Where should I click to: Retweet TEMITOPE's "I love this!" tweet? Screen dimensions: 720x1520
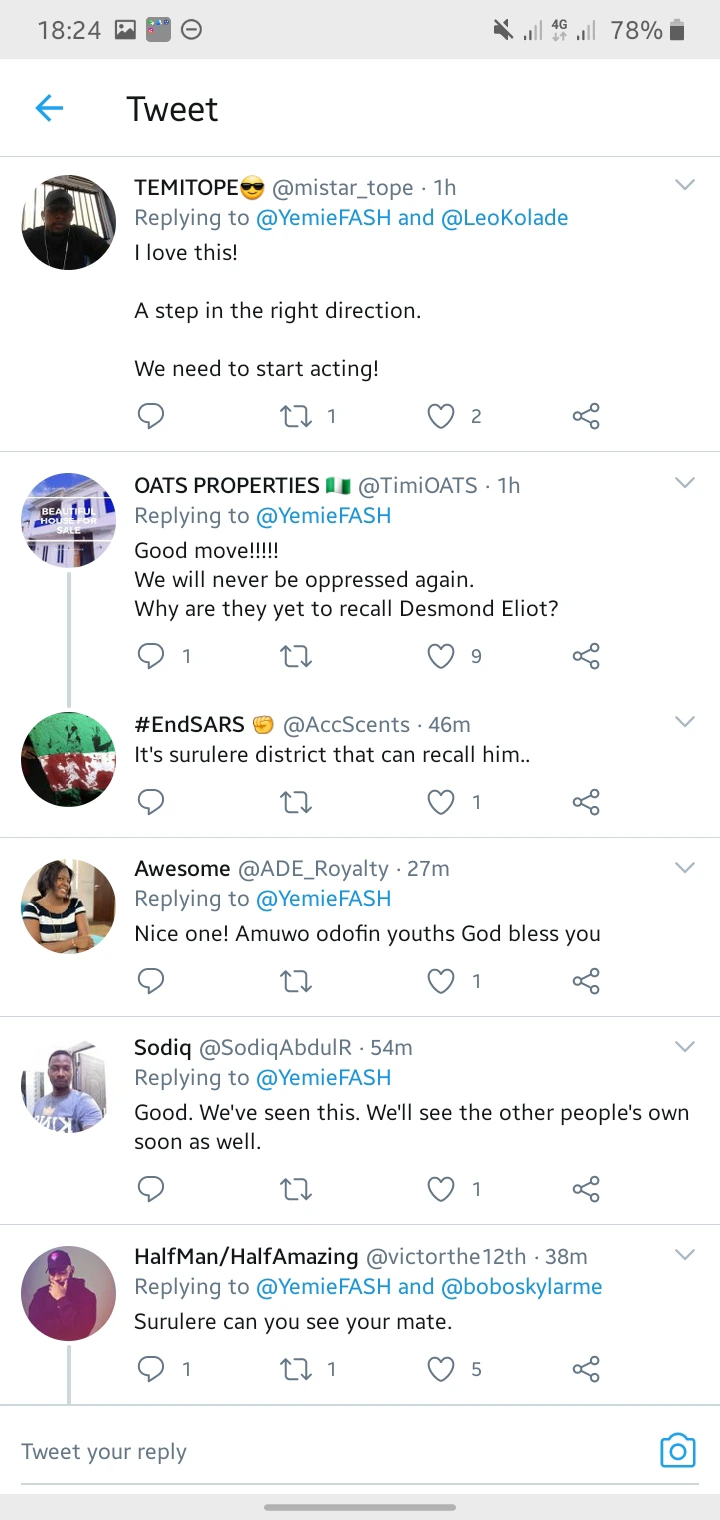click(296, 416)
